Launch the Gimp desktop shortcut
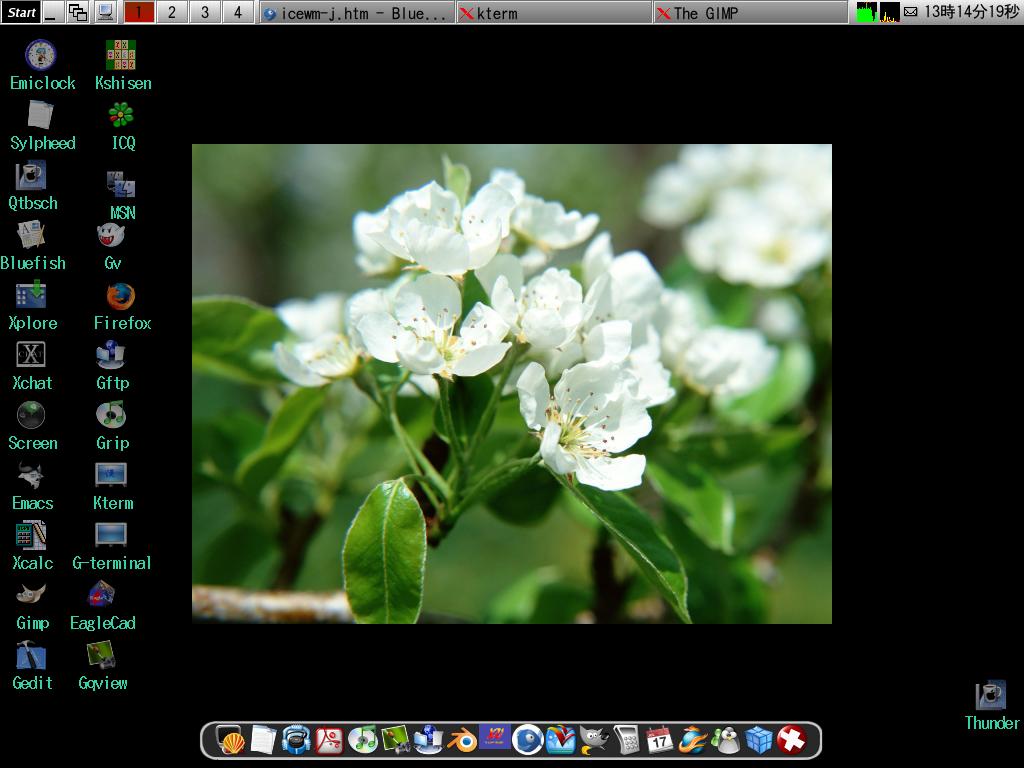Image resolution: width=1024 pixels, height=768 pixels. (31, 596)
